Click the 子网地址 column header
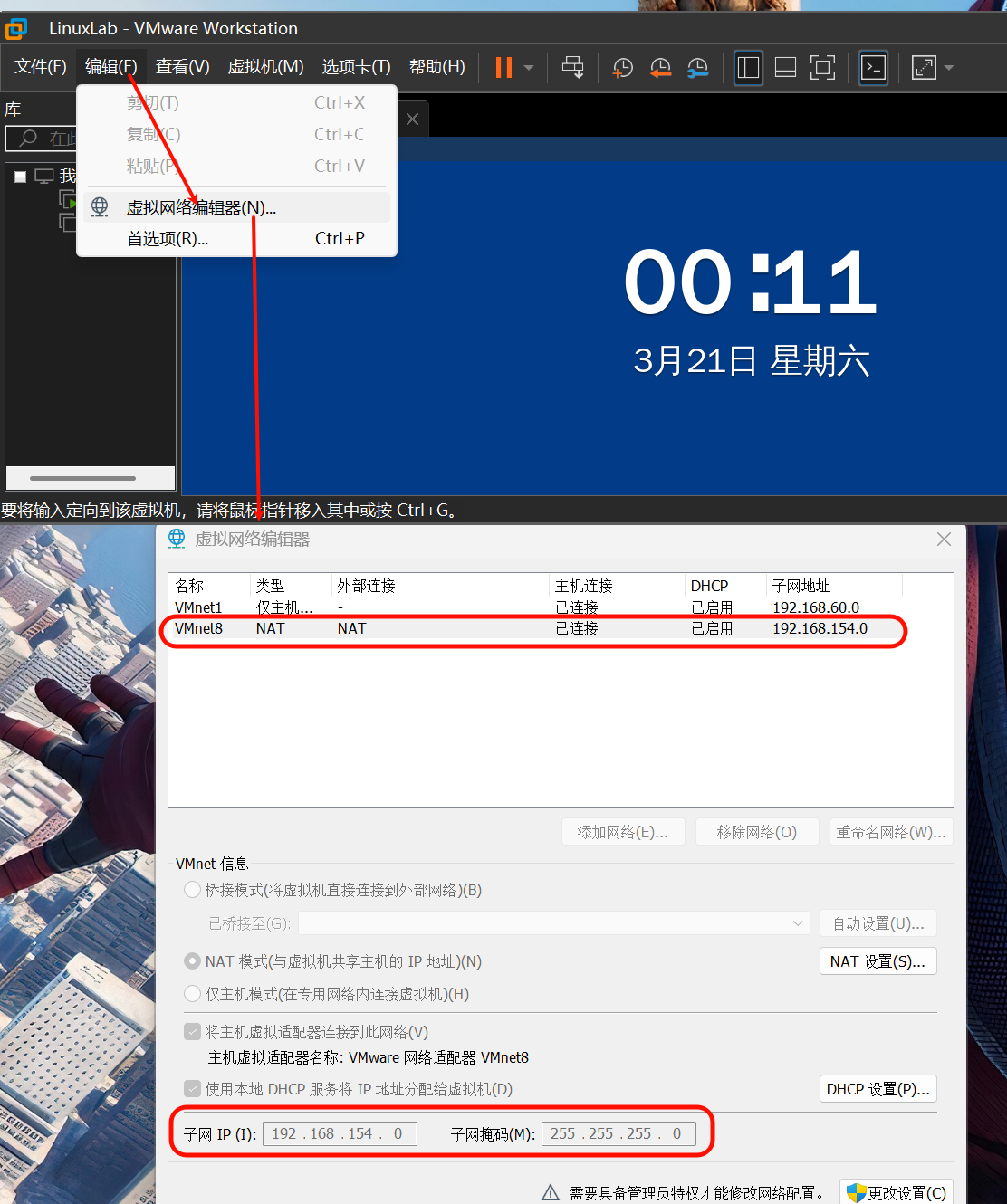1007x1204 pixels. click(x=834, y=586)
